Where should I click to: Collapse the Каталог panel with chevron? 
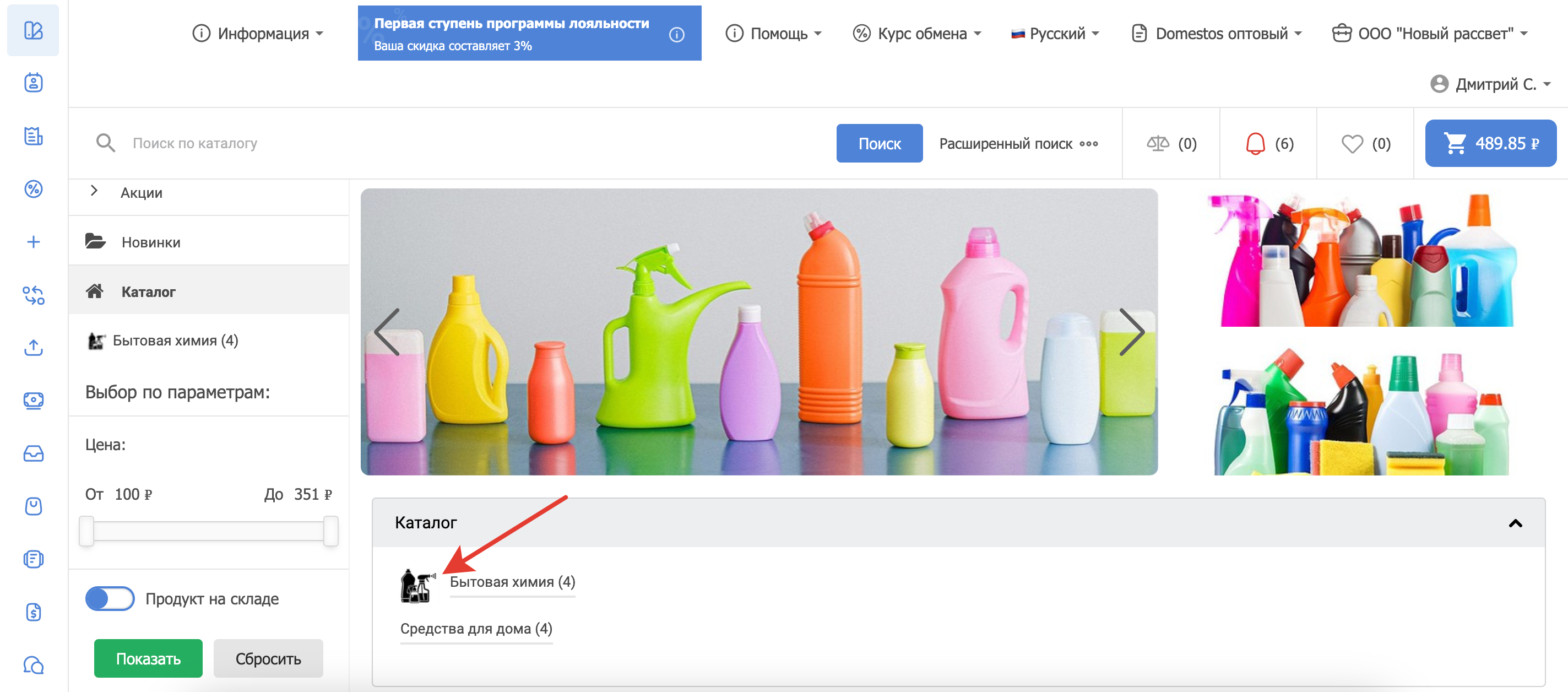click(1515, 523)
